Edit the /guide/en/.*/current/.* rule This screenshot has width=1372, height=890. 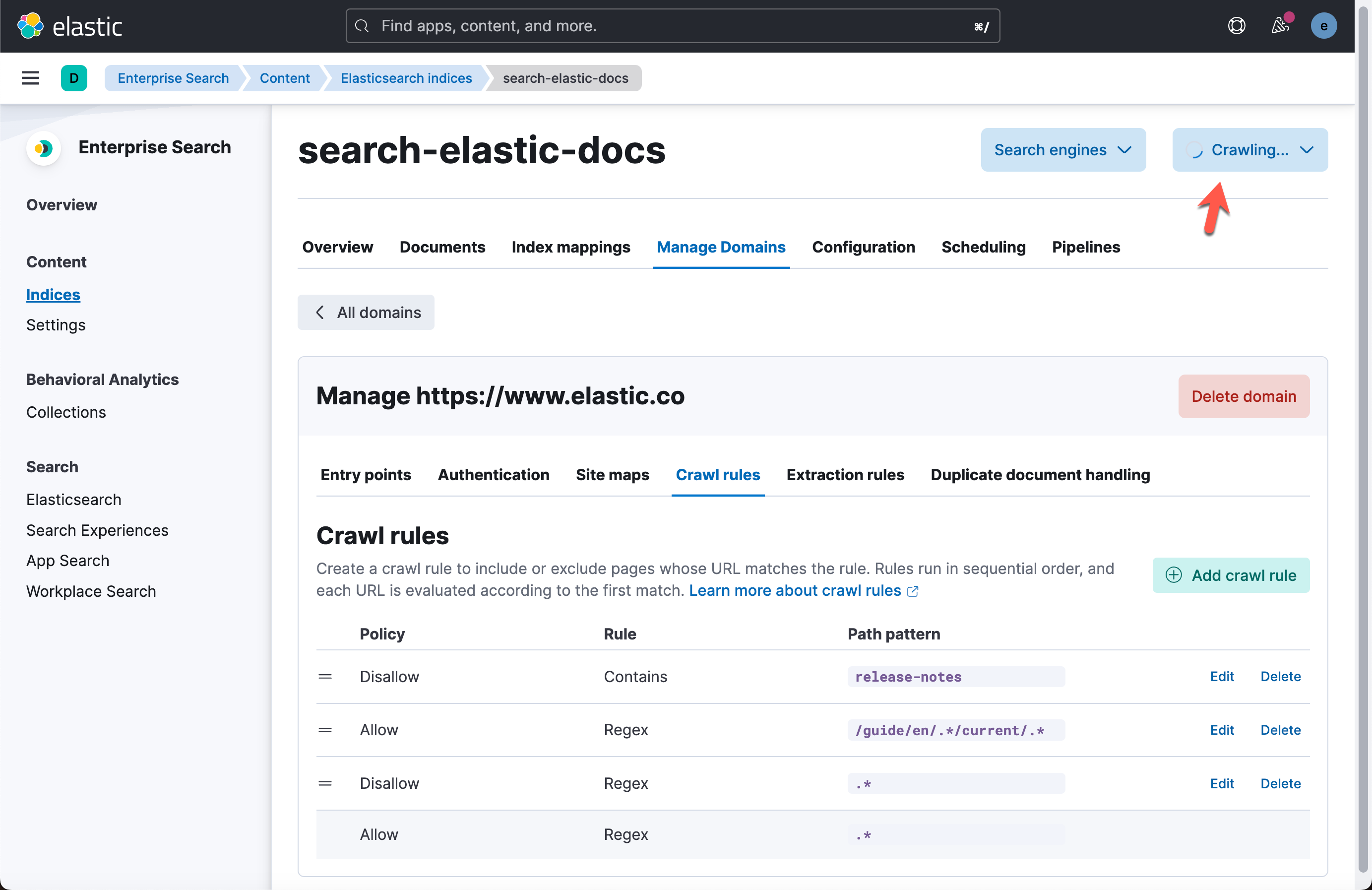[x=1222, y=730]
